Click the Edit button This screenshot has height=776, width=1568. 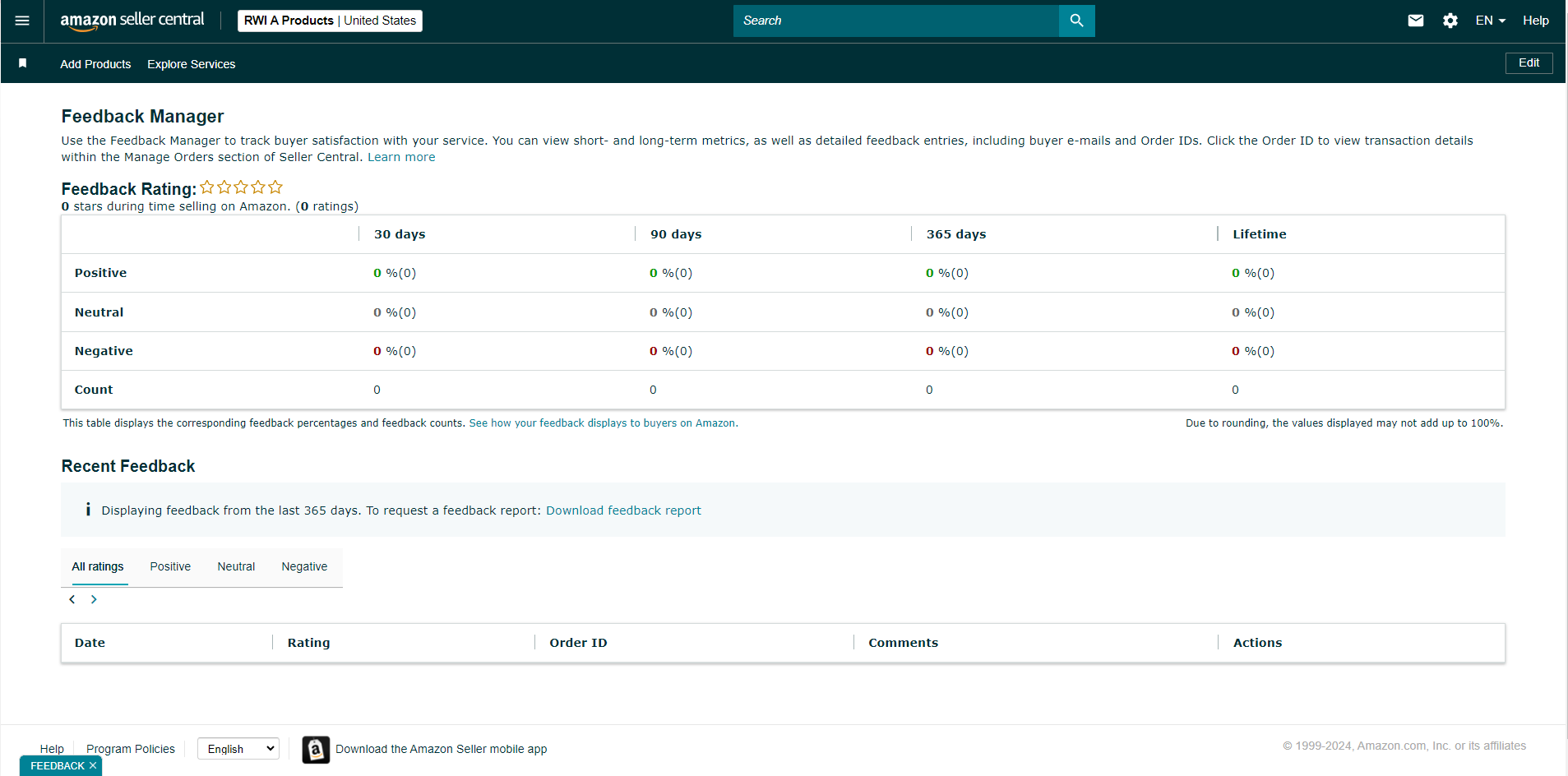click(x=1529, y=63)
